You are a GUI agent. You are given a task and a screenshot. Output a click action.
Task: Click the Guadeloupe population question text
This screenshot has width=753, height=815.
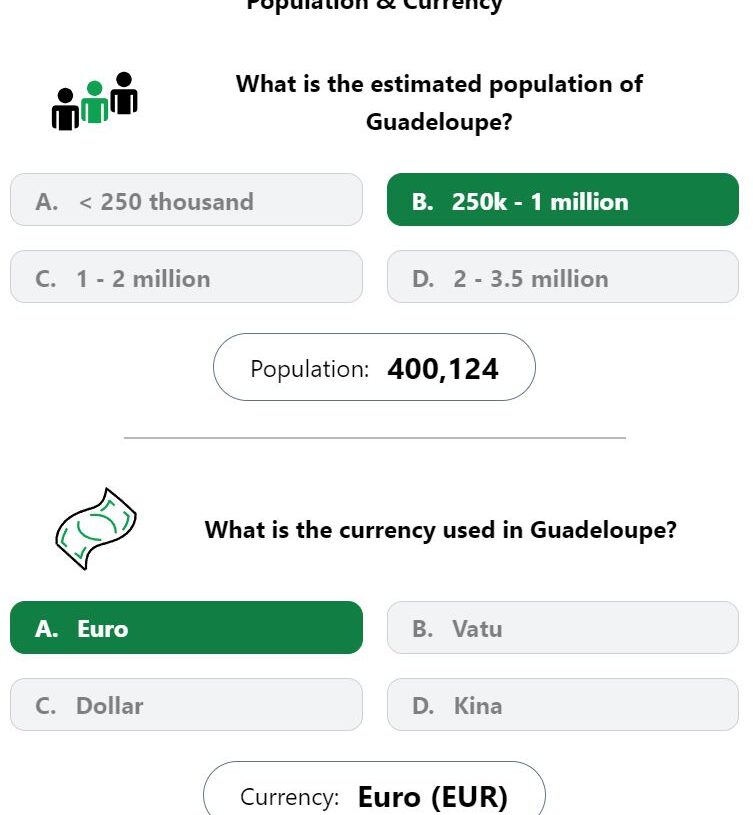pyautogui.click(x=439, y=102)
